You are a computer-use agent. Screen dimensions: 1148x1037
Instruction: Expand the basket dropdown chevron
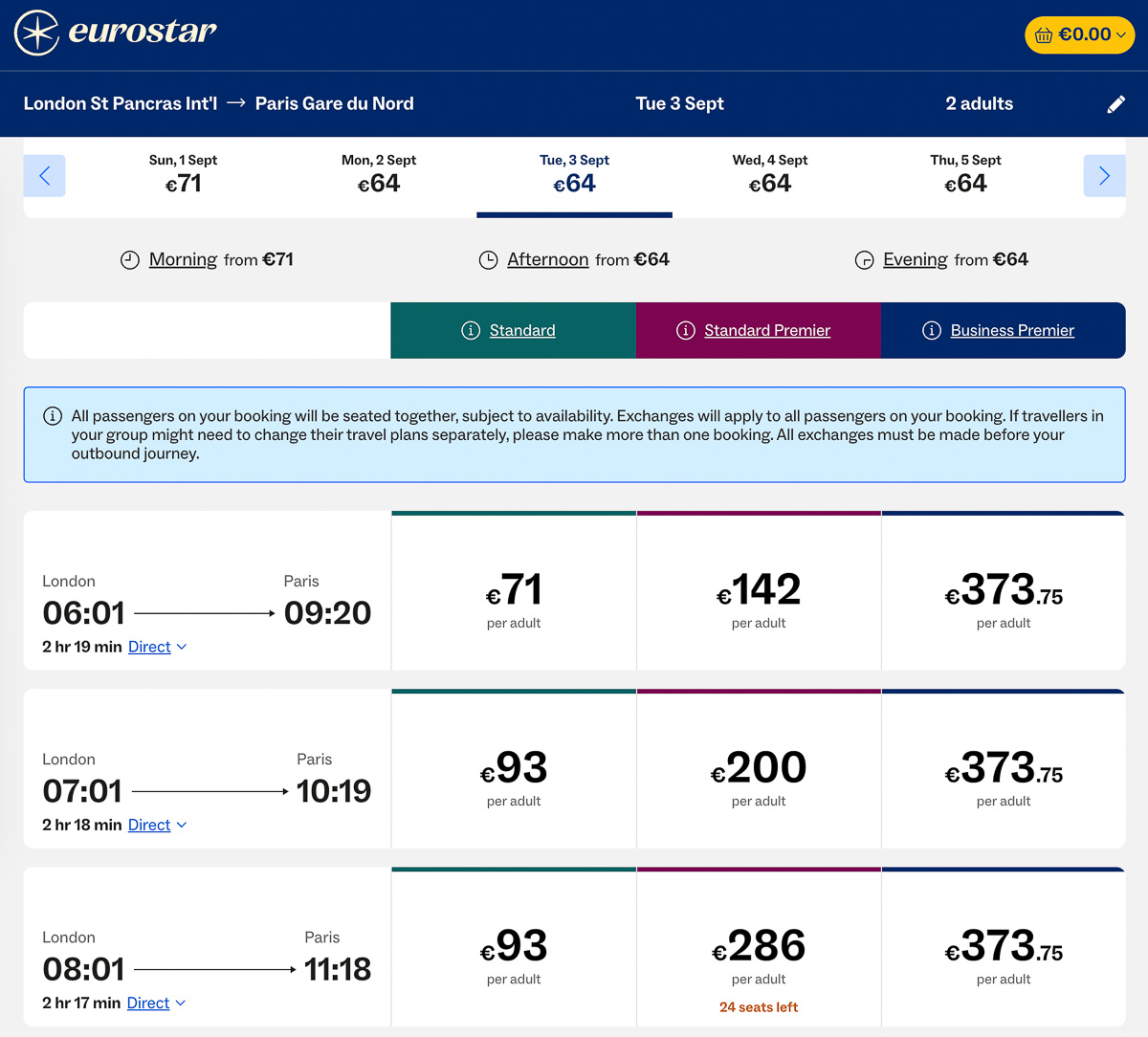click(1121, 35)
